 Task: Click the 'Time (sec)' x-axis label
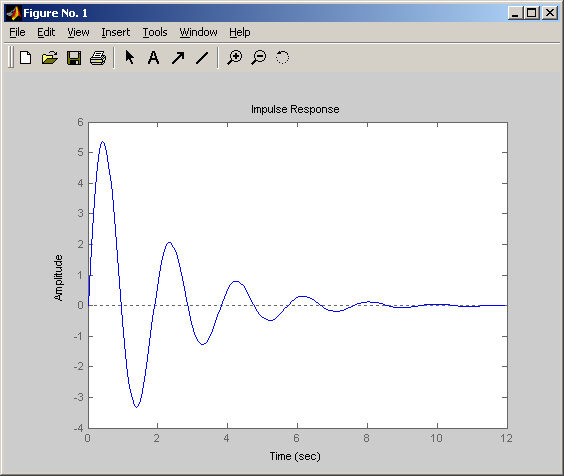(x=295, y=456)
